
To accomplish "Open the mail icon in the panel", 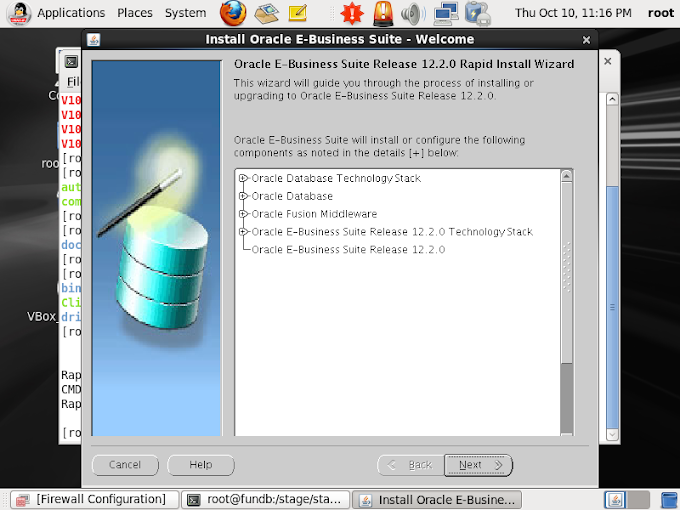I will 266,13.
